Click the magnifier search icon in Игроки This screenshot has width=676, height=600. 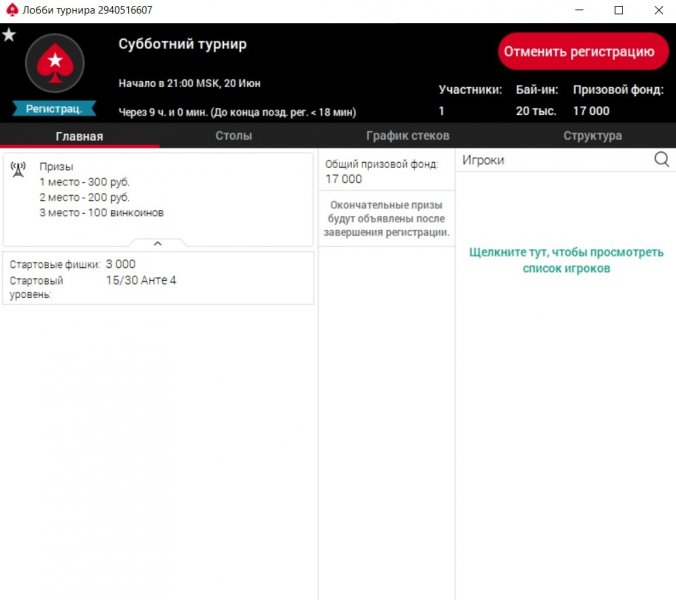[x=661, y=159]
